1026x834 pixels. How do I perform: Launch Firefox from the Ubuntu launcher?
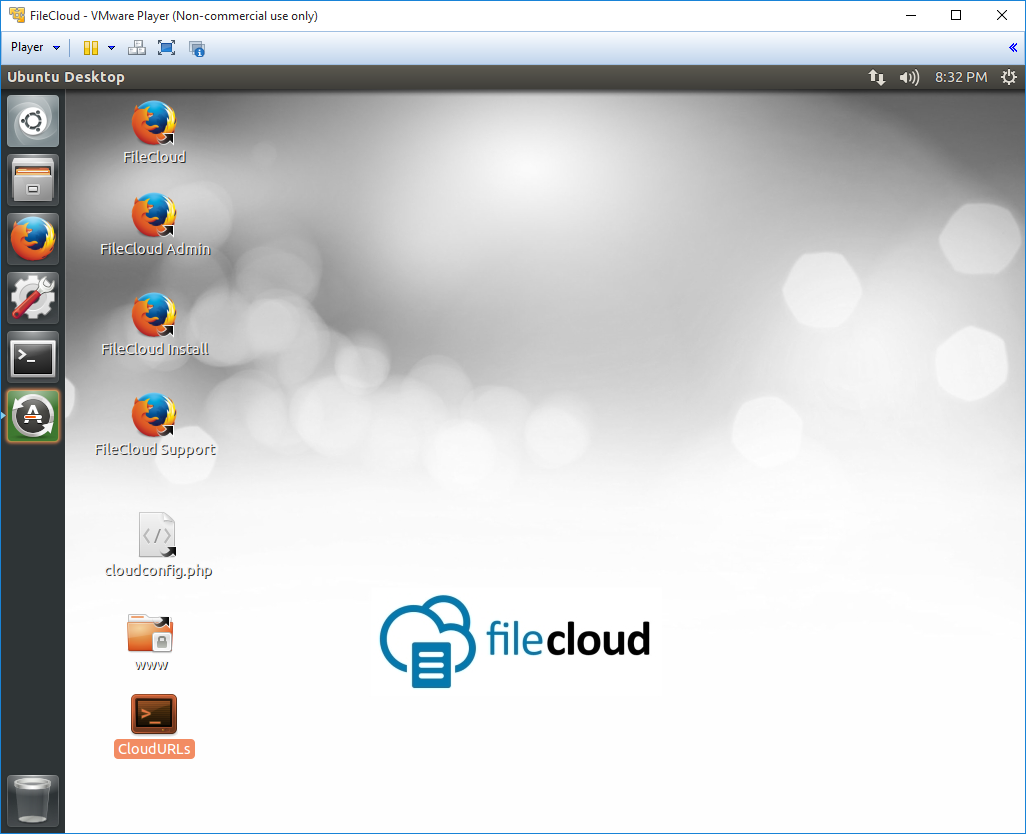pyautogui.click(x=33, y=239)
